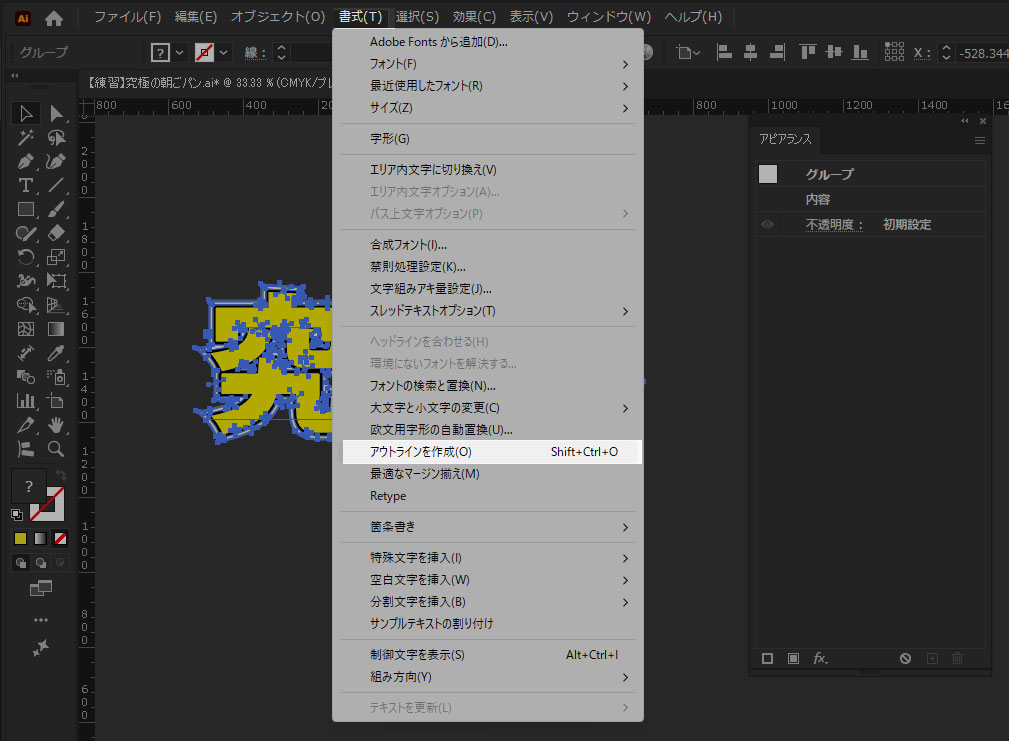Choose the Hand tool

57,425
